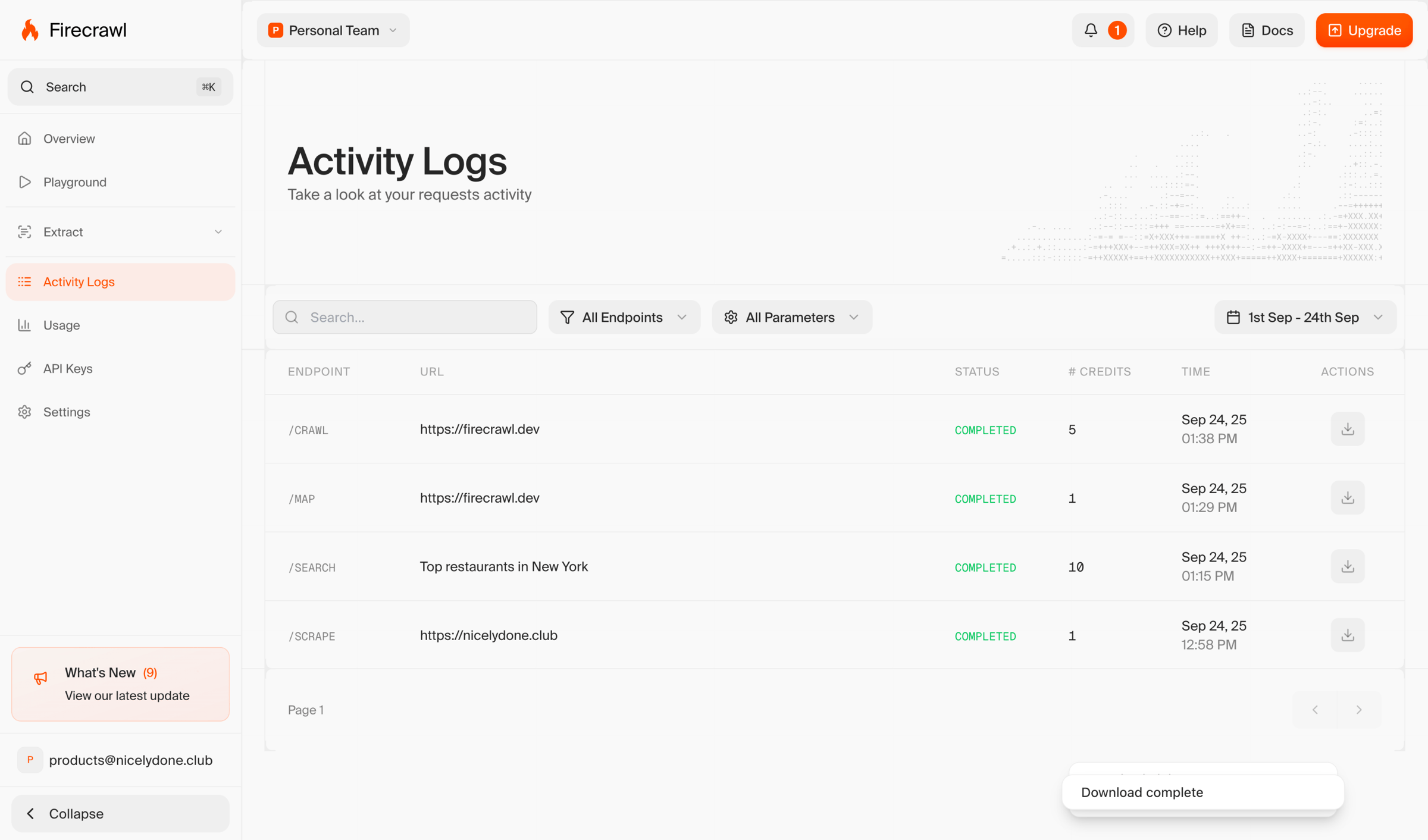Click the API Keys key icon
Screen dimensions: 1428x840
point(24,368)
